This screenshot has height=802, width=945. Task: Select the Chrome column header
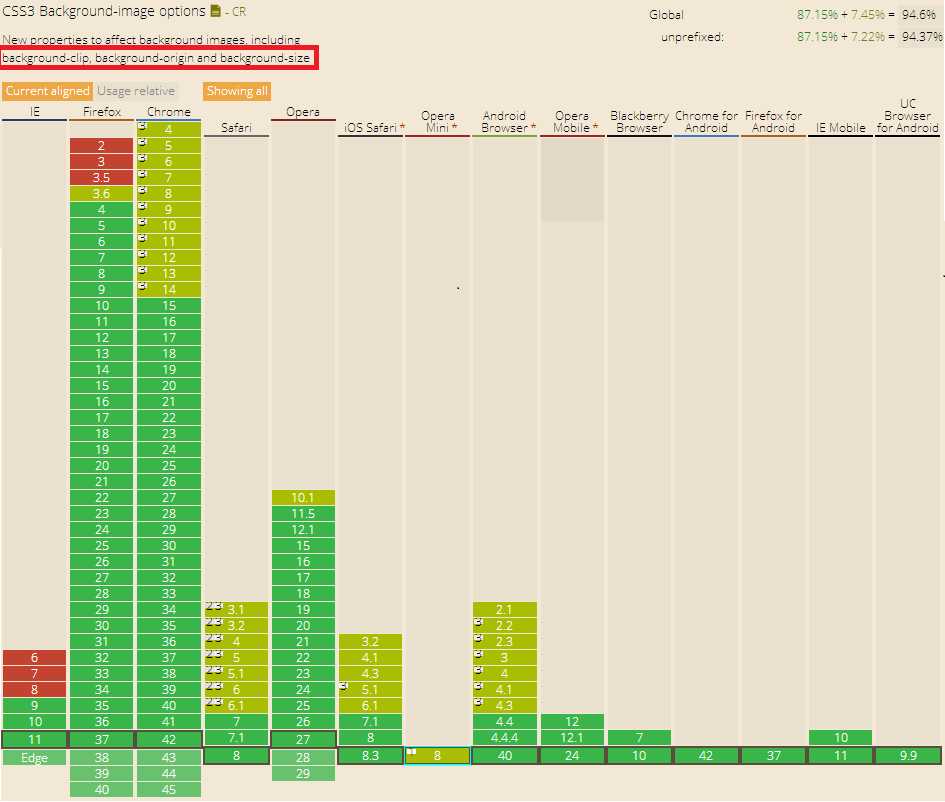pyautogui.click(x=169, y=112)
